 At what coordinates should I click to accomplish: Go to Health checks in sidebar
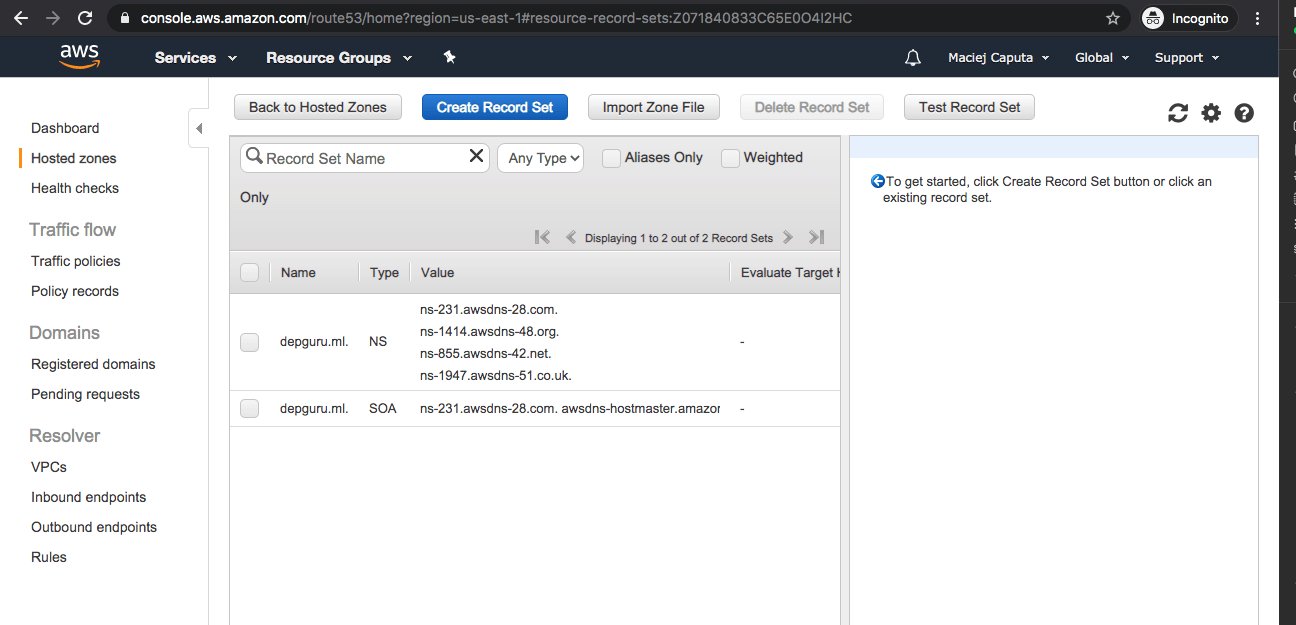75,188
